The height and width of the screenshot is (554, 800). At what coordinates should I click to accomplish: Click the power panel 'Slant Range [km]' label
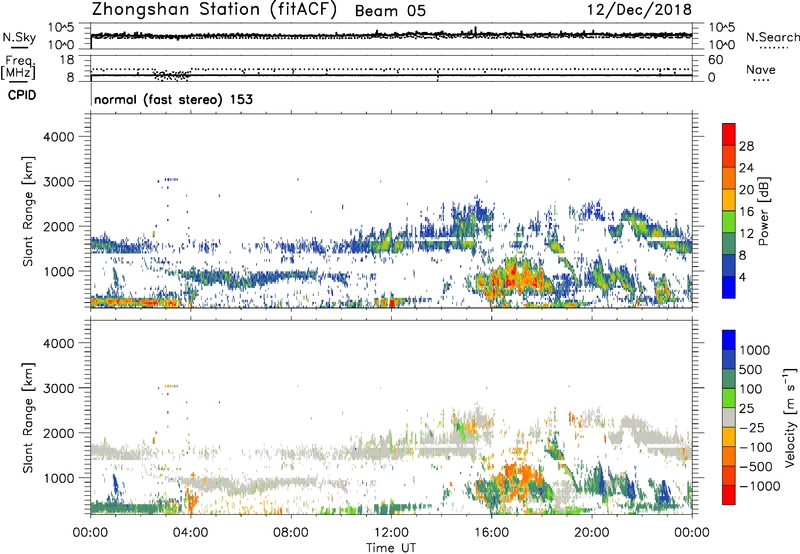pos(28,211)
